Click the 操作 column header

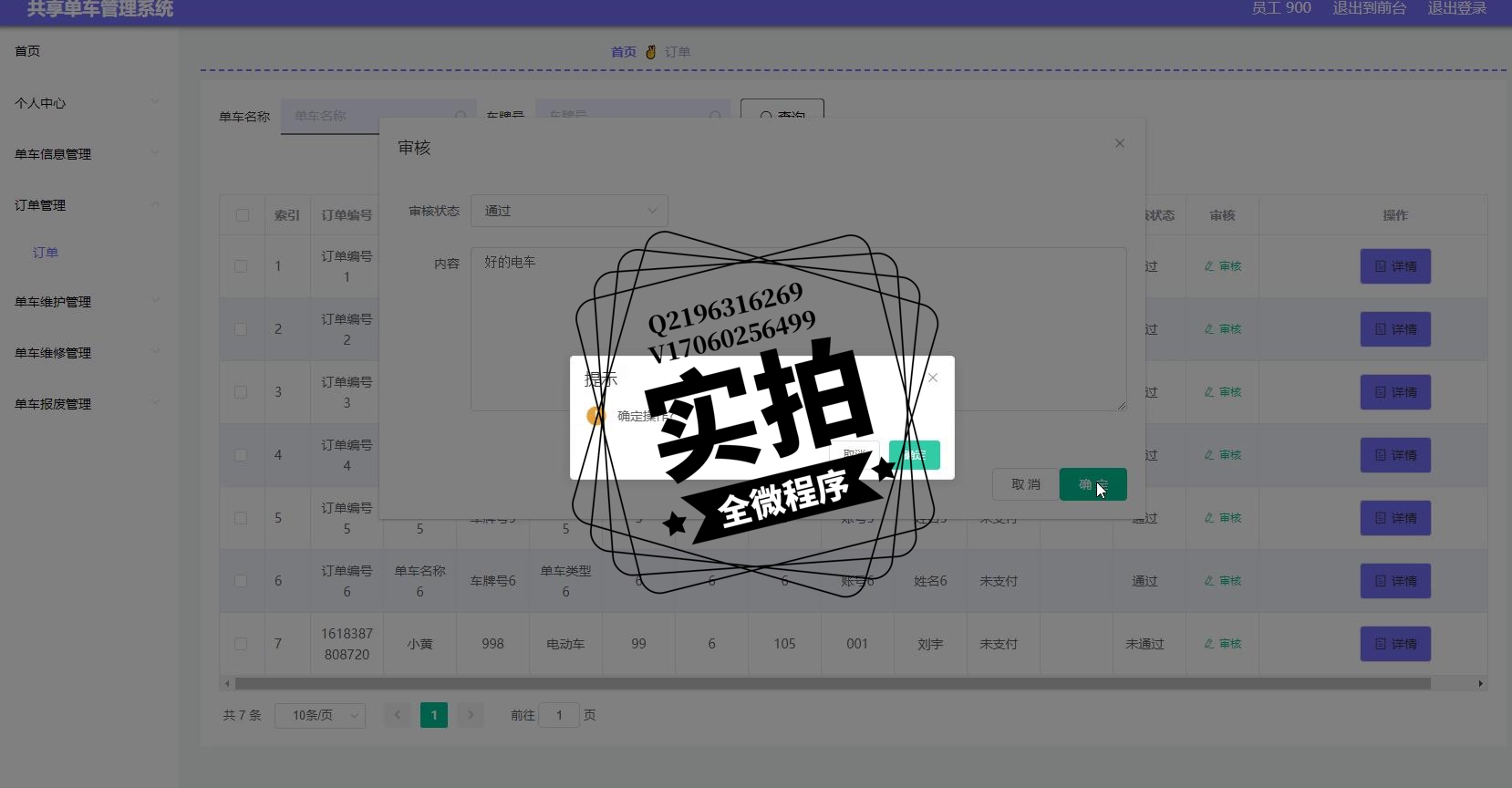click(x=1395, y=215)
